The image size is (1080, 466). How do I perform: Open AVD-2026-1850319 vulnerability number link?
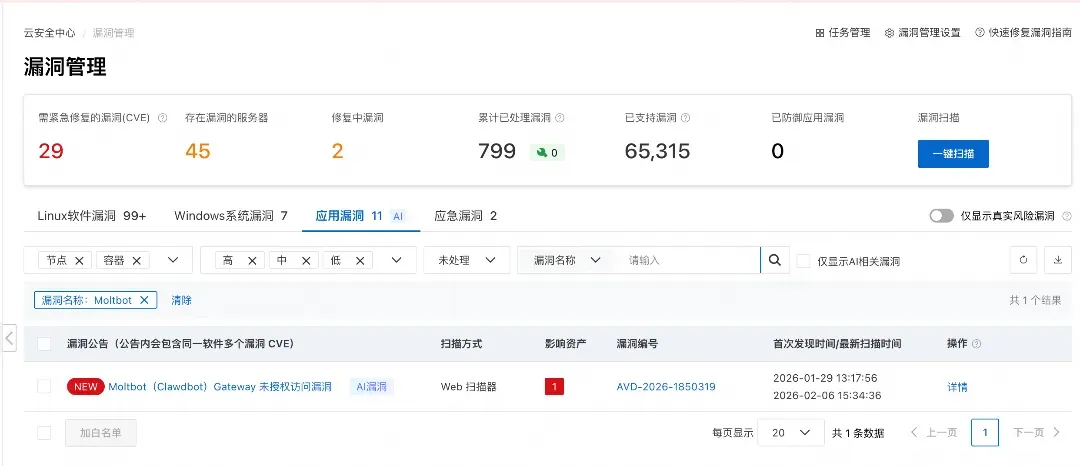[x=666, y=387]
